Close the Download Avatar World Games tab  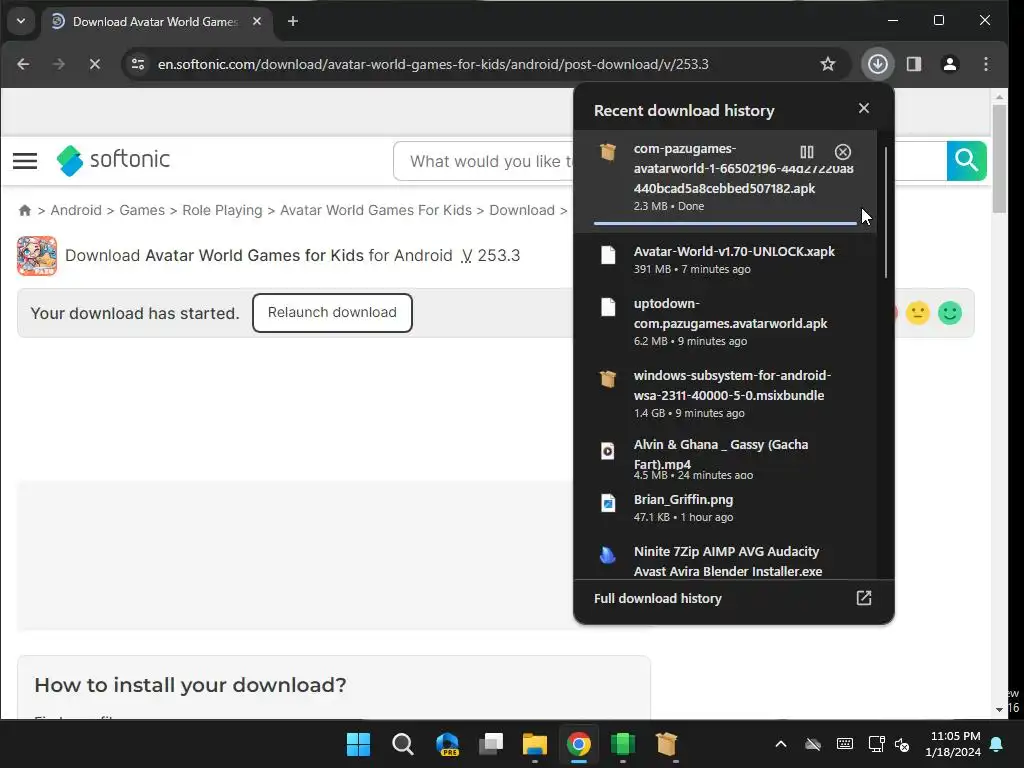(257, 22)
